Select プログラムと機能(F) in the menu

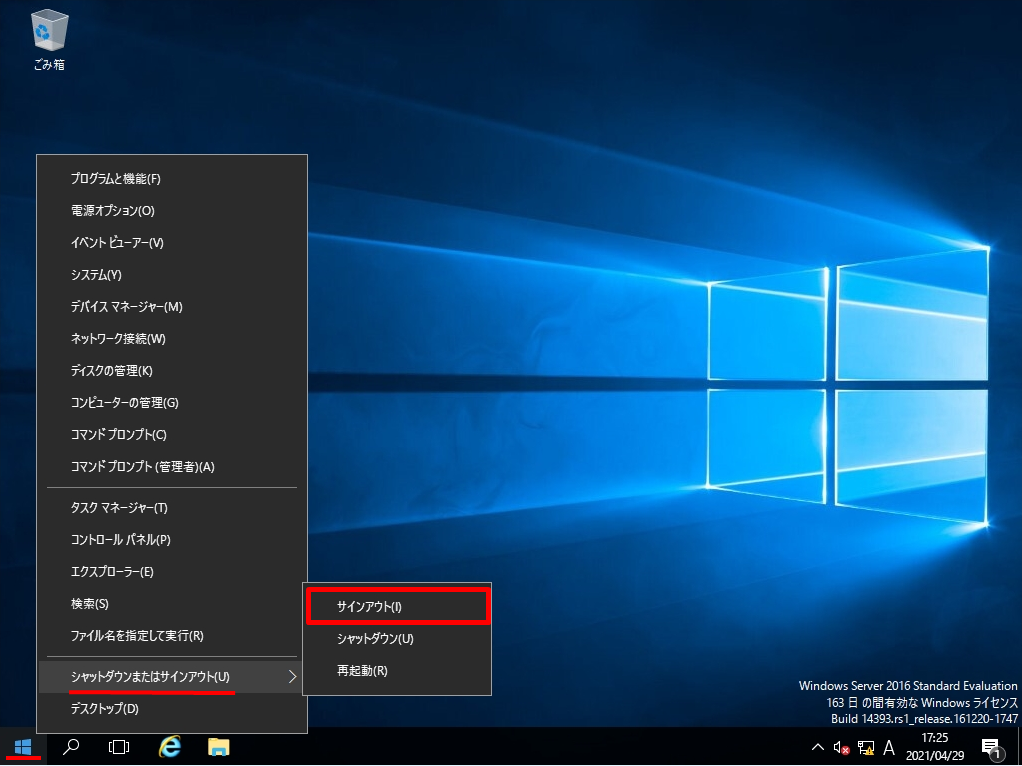click(172, 179)
